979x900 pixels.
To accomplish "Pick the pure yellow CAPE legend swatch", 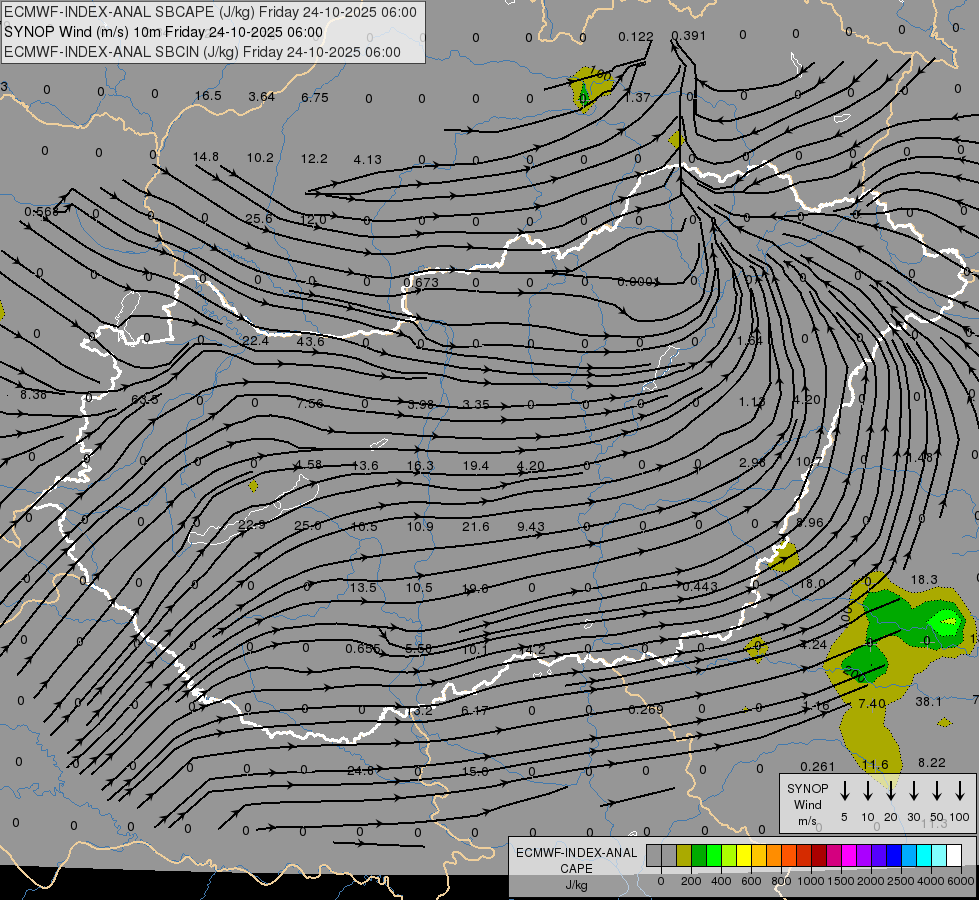I will tap(744, 856).
